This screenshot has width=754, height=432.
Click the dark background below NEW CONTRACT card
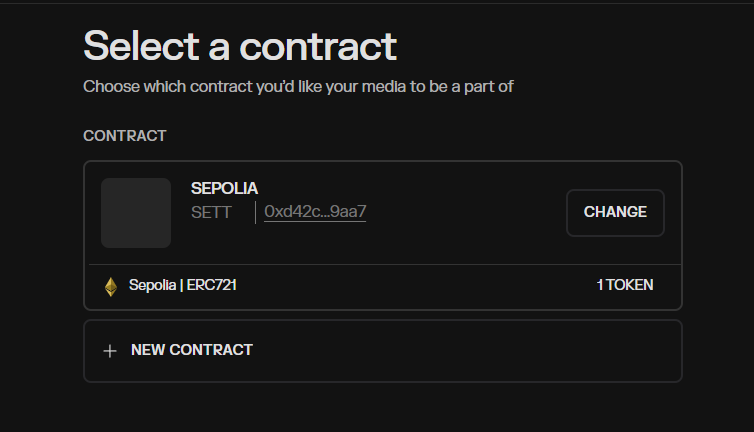383,408
